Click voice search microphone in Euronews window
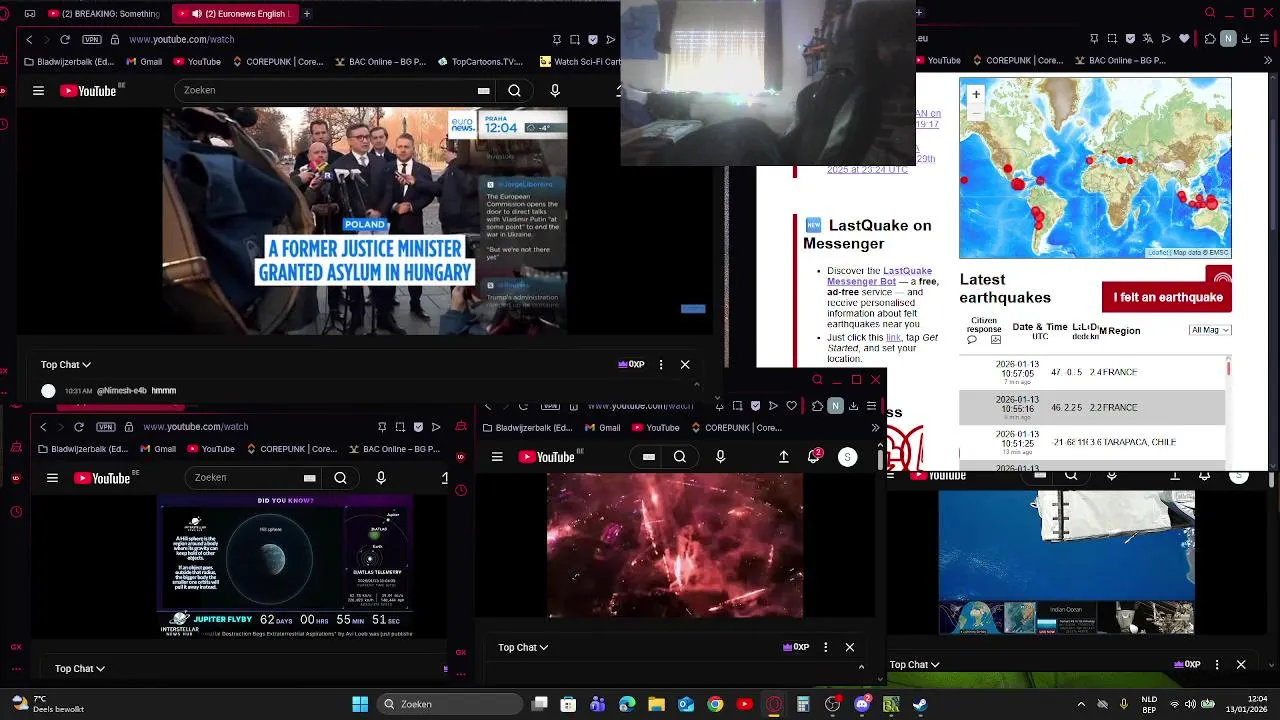This screenshot has height=720, width=1280. click(555, 91)
